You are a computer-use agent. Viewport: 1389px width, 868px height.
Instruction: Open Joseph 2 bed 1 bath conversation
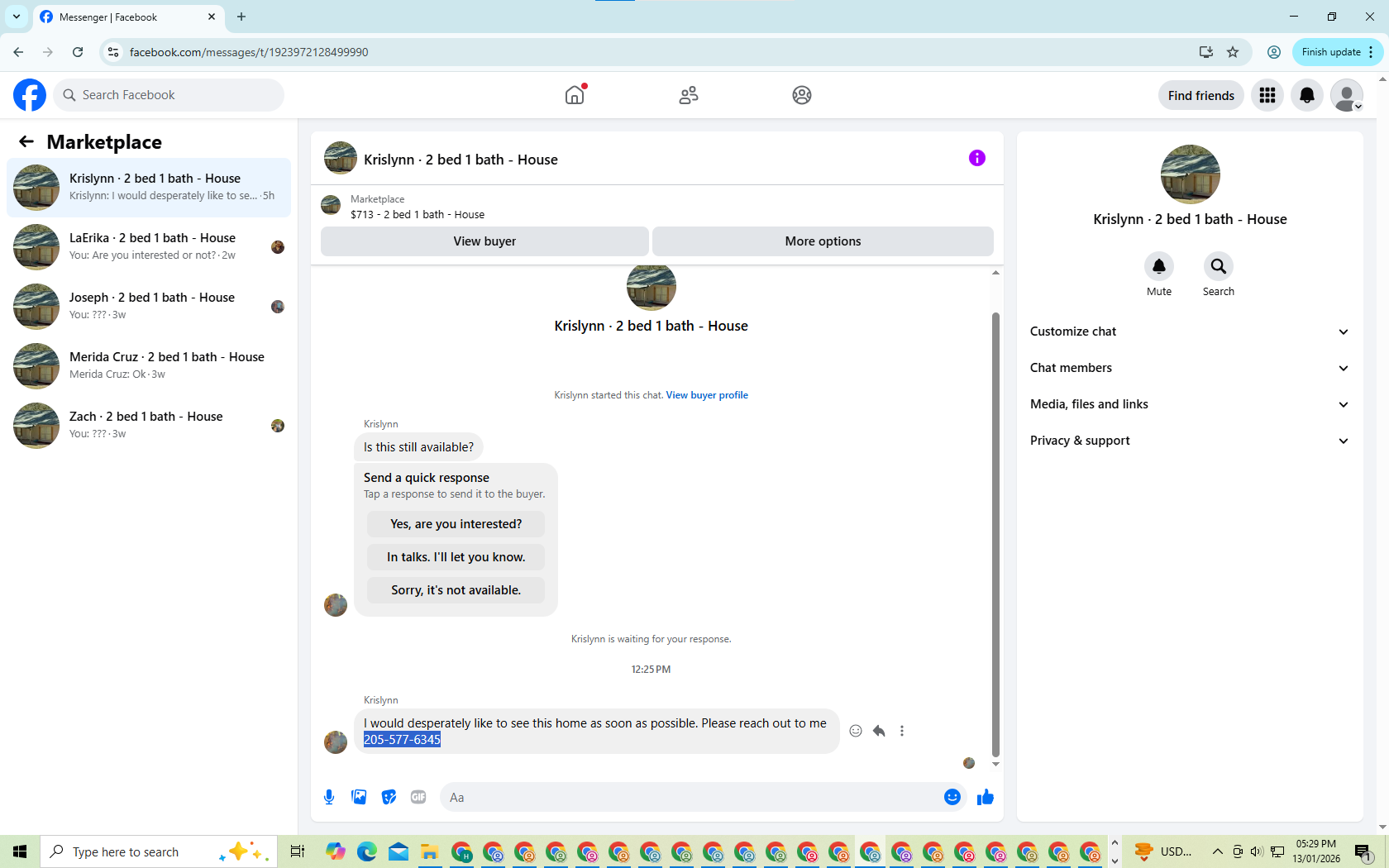tap(149, 307)
